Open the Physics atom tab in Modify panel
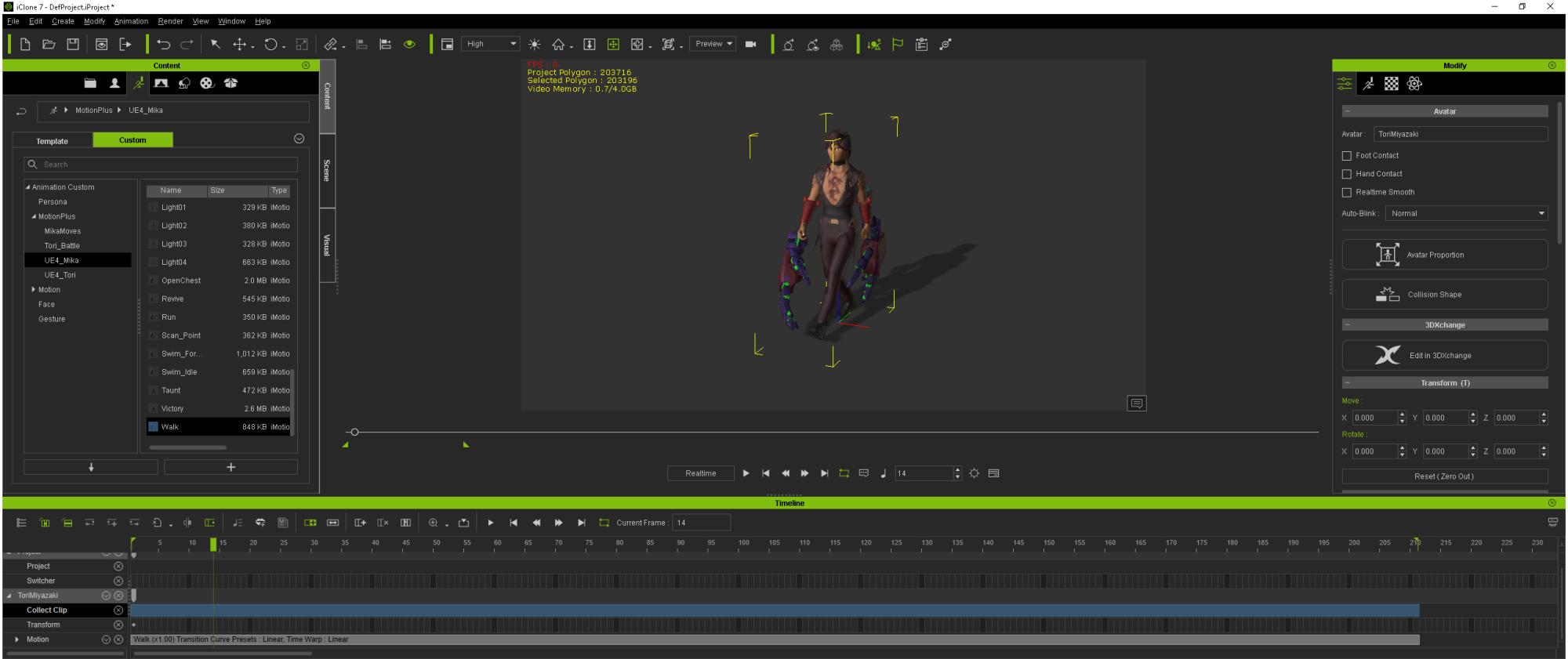The height and width of the screenshot is (659, 1568). (x=1415, y=84)
